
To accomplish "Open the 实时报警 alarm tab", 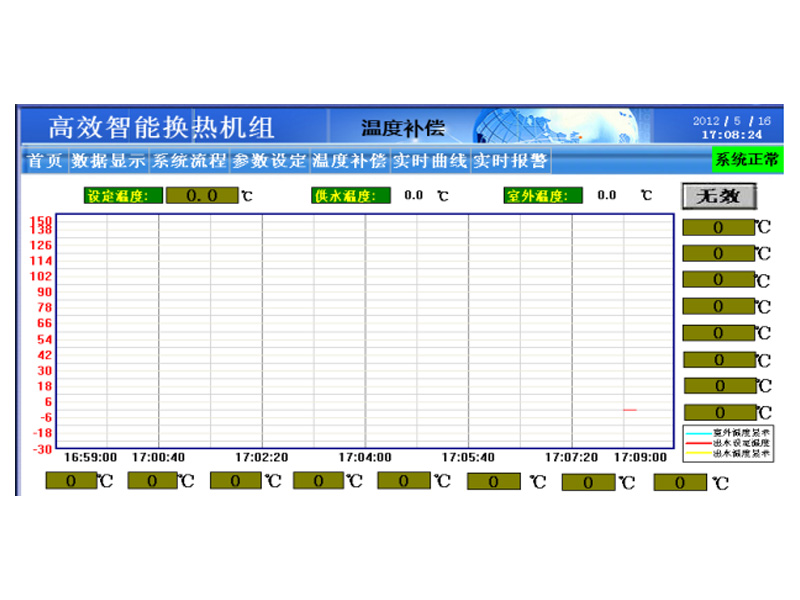I will tap(509, 161).
